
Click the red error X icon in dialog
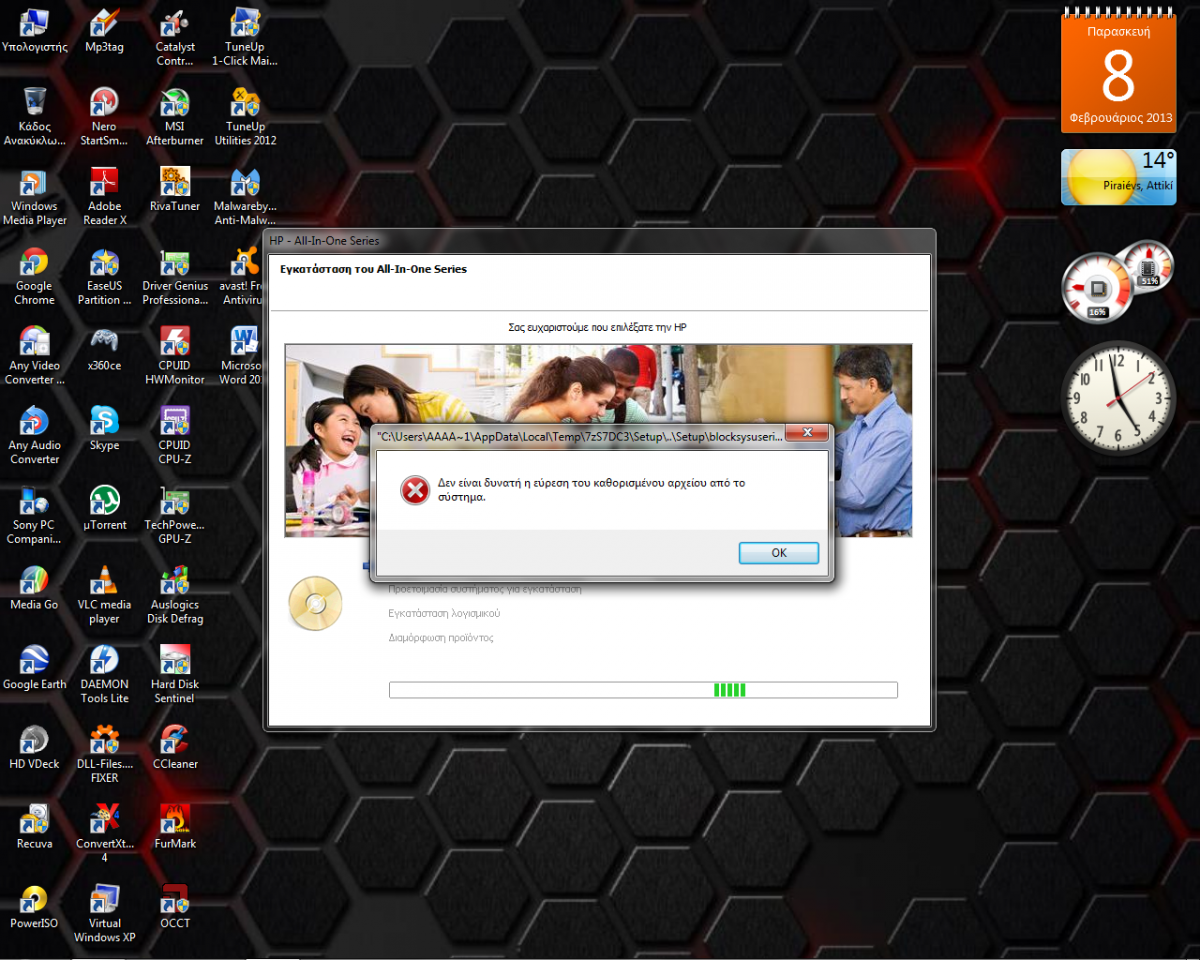tap(414, 490)
